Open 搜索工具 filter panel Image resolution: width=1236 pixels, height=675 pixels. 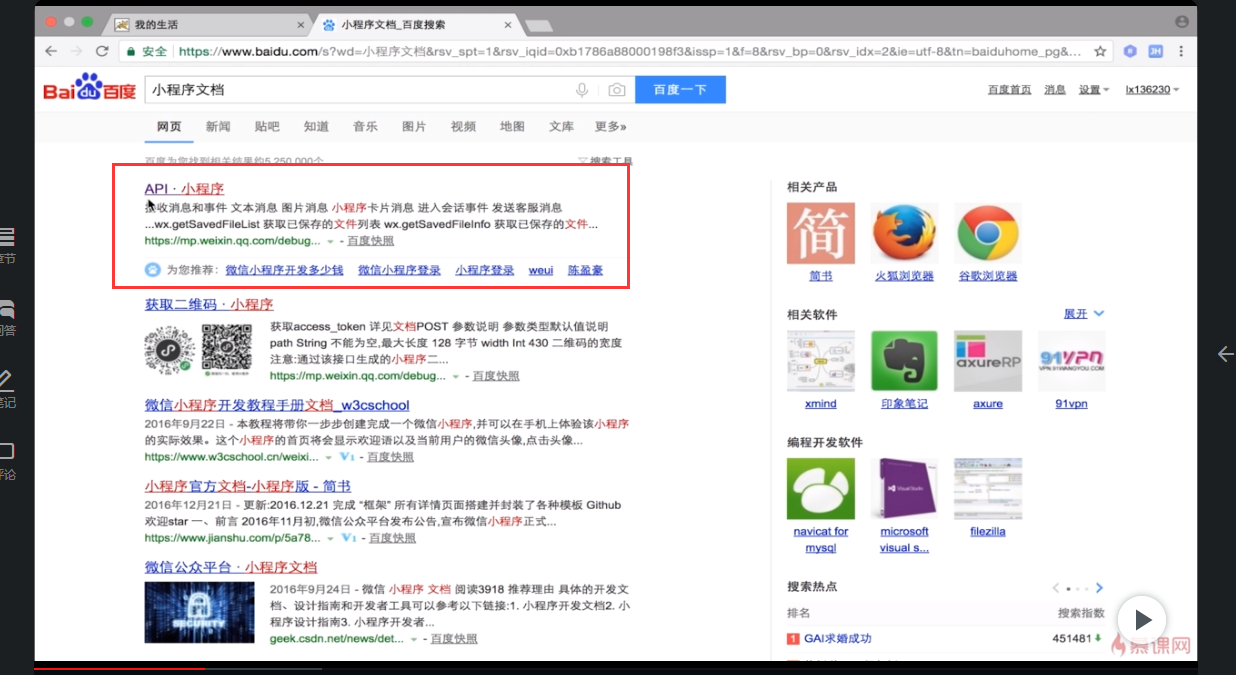[x=605, y=161]
